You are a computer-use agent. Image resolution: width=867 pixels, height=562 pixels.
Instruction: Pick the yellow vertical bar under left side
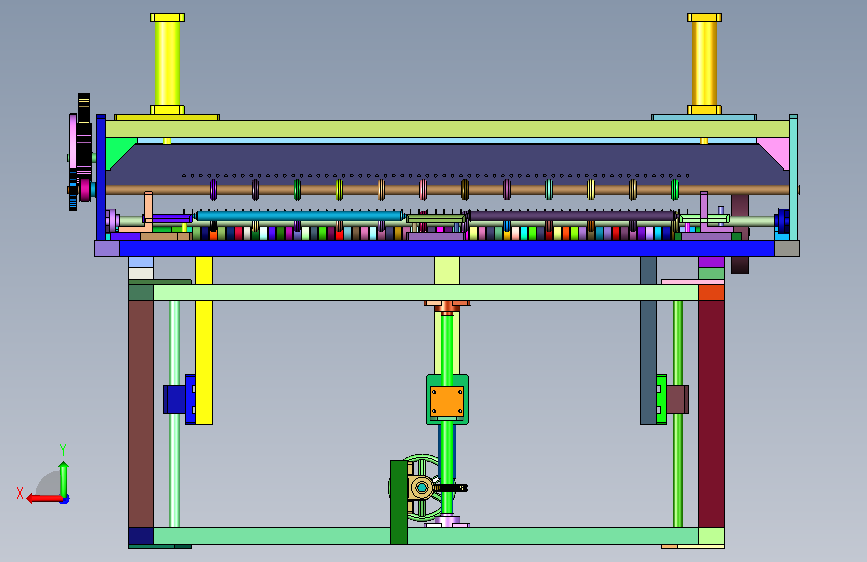pos(204,340)
